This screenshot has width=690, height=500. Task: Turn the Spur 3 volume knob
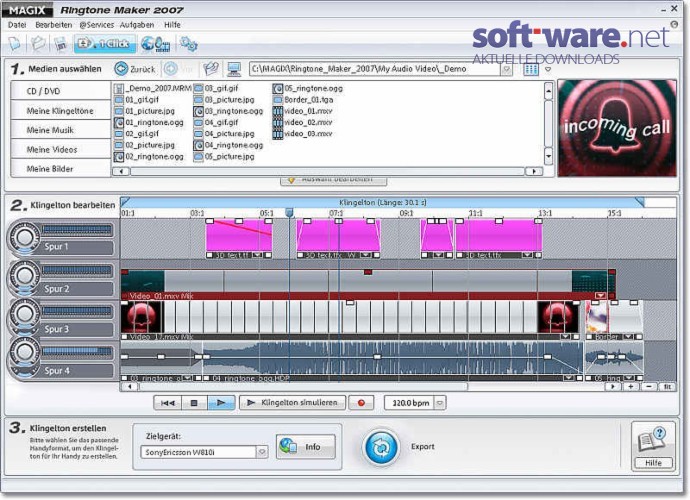tap(24, 316)
